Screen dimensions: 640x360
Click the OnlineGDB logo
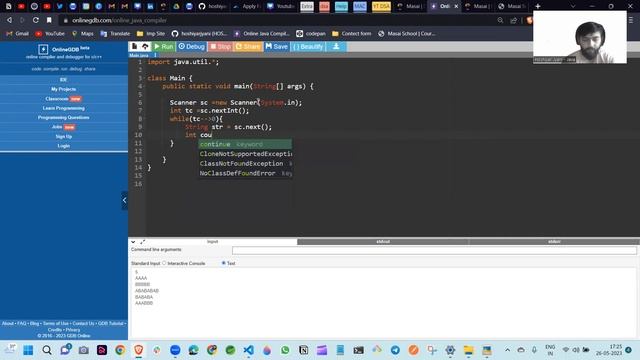pyautogui.click(x=64, y=49)
